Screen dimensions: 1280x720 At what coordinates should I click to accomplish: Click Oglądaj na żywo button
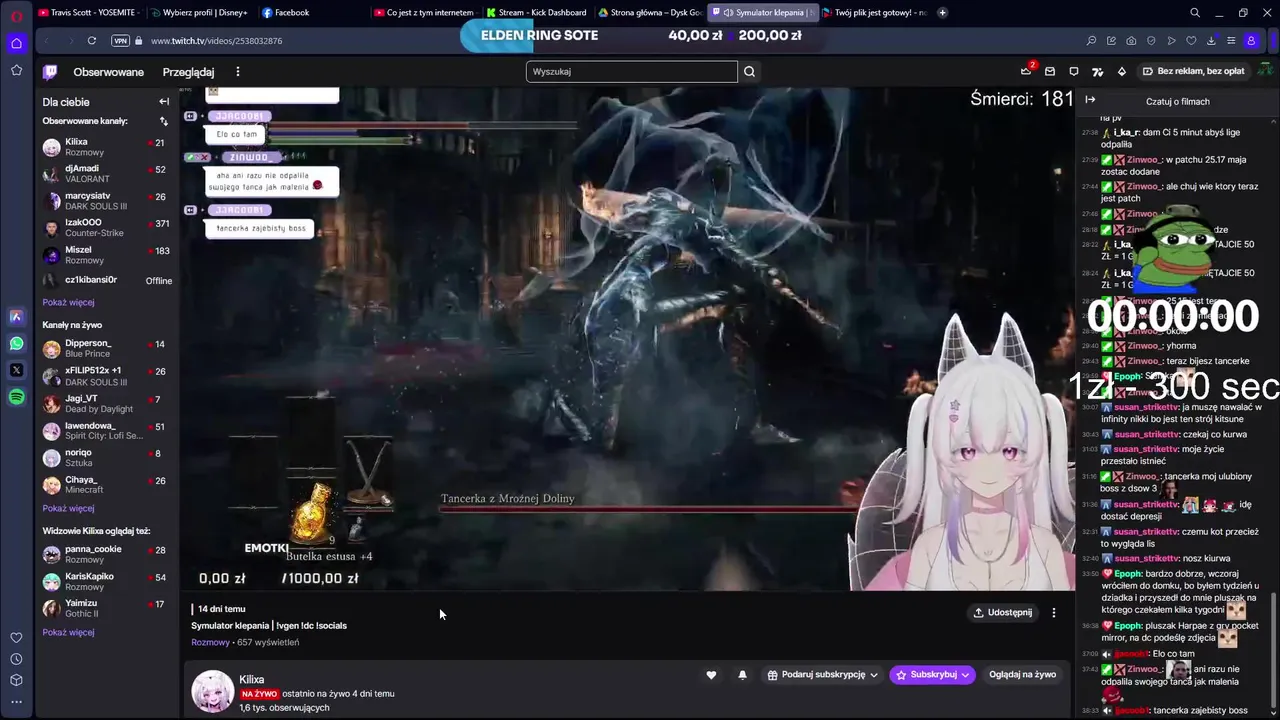tap(1022, 675)
